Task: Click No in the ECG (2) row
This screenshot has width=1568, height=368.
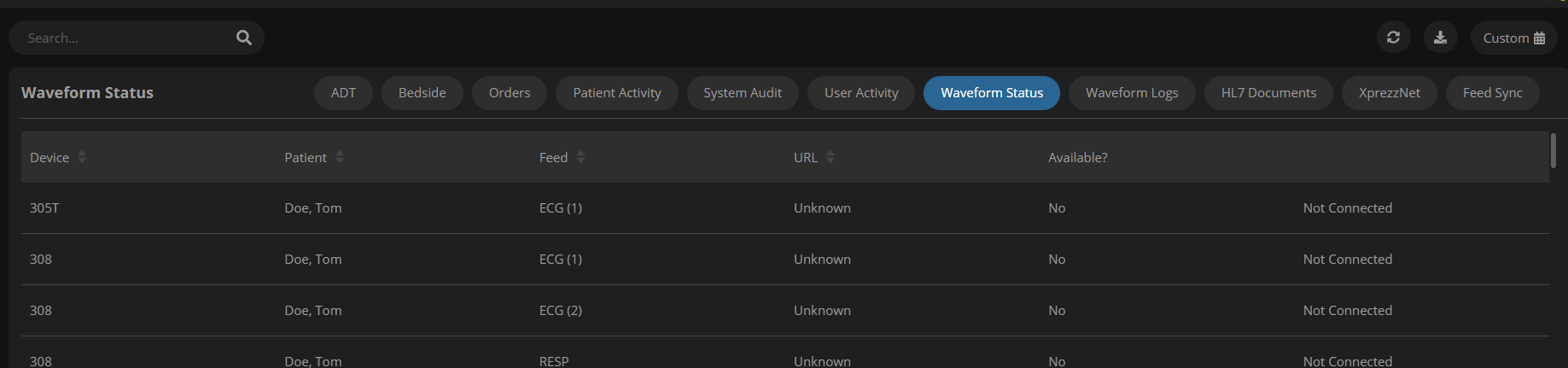Action: (x=1057, y=311)
